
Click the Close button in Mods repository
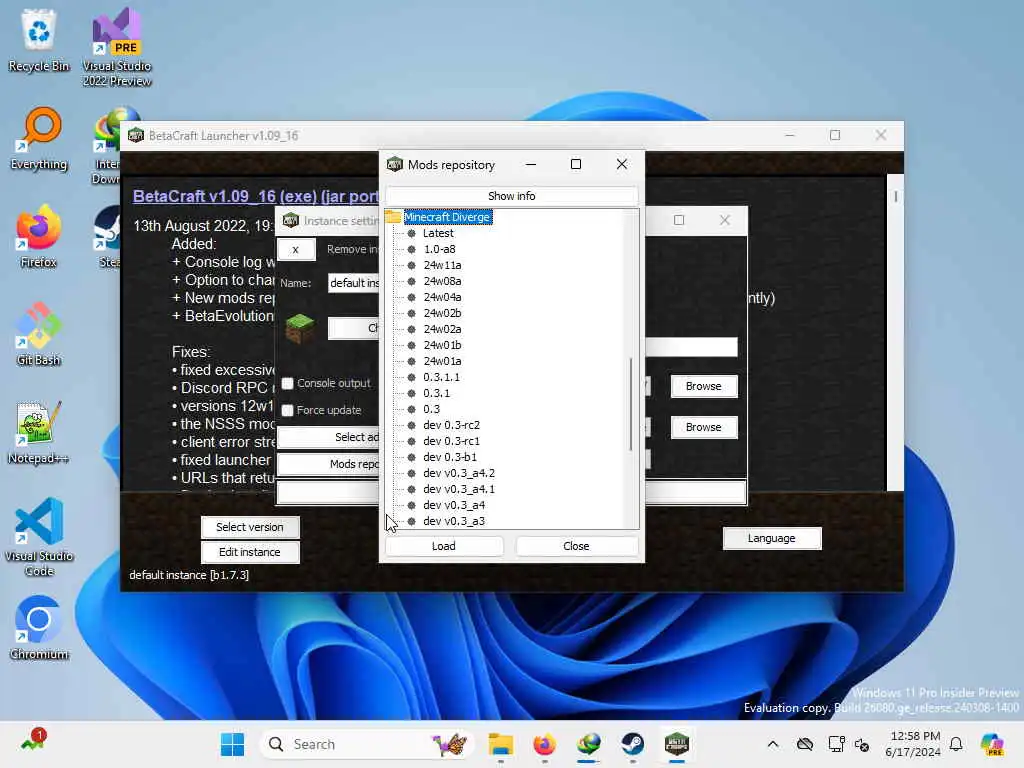click(x=576, y=546)
